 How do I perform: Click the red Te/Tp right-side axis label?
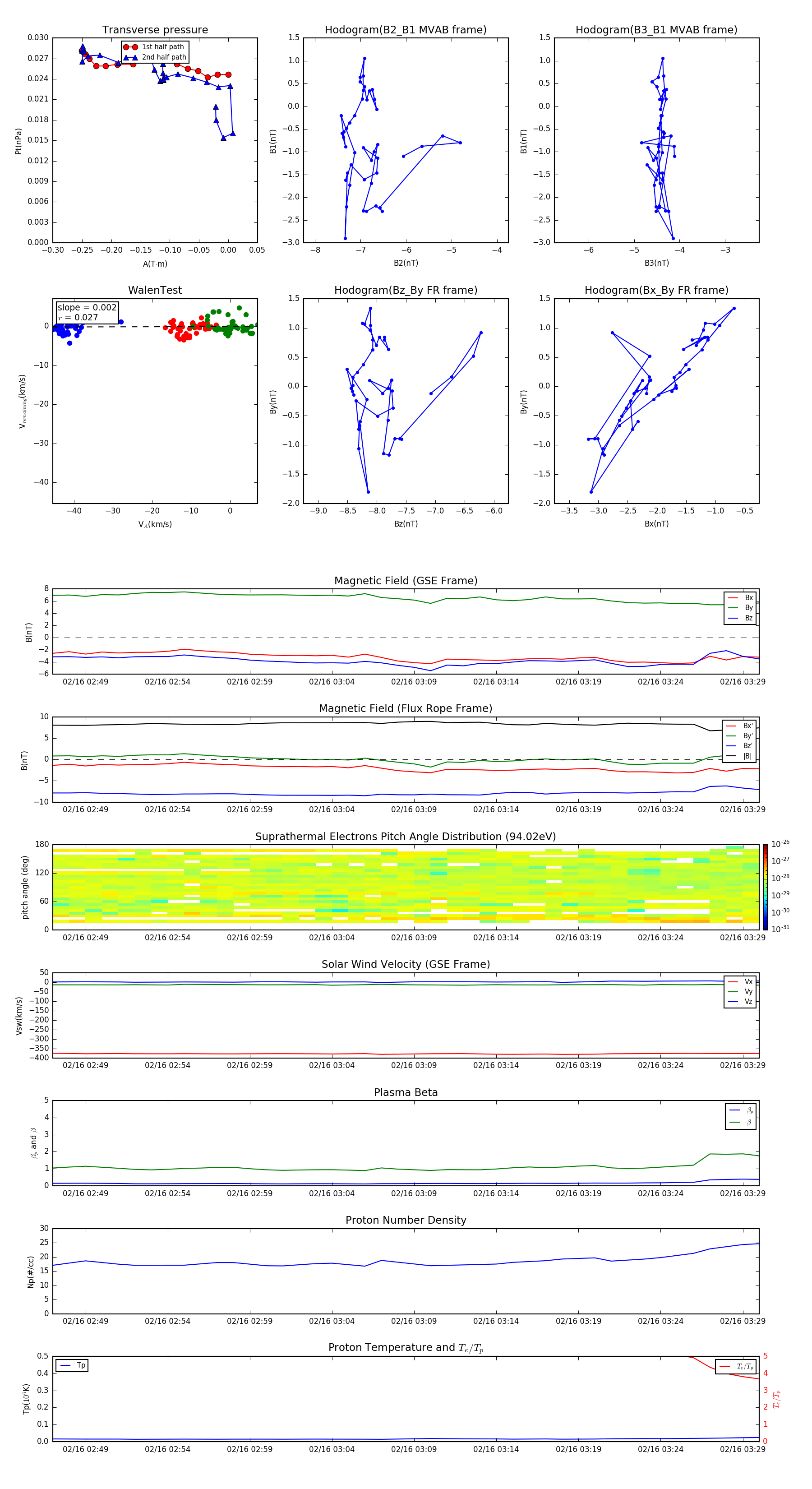click(777, 1399)
